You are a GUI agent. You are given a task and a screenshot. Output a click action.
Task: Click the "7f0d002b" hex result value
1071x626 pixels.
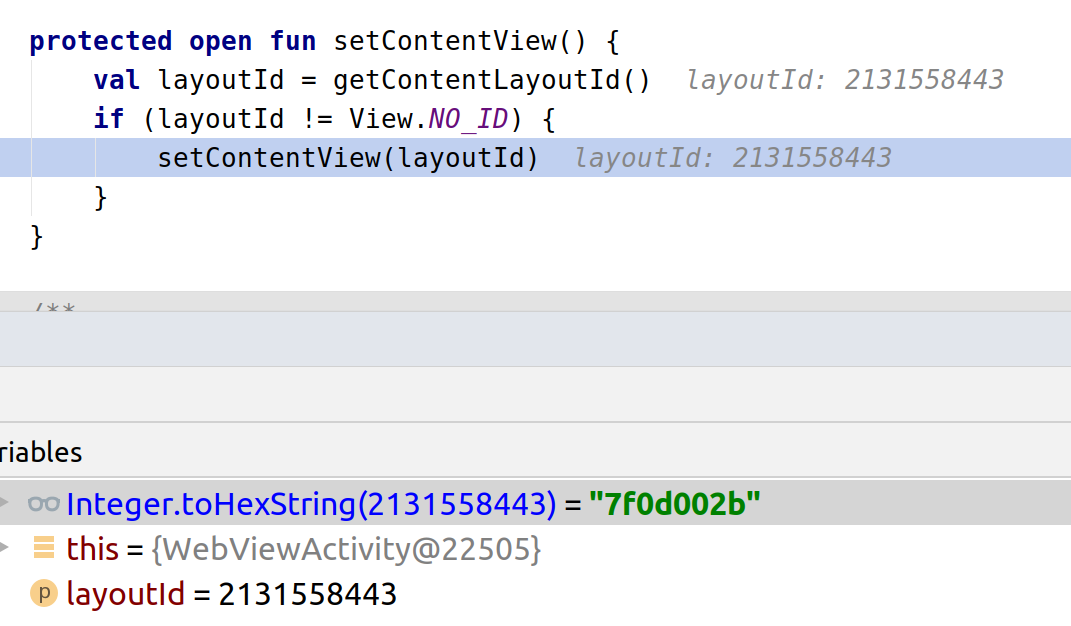[675, 504]
